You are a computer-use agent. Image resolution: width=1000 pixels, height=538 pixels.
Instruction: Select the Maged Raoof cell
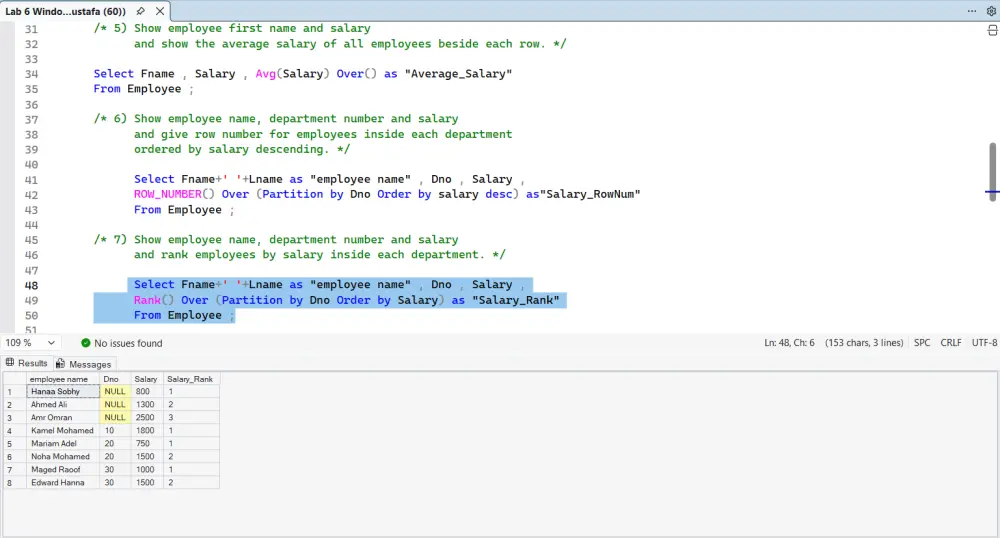tap(63, 470)
